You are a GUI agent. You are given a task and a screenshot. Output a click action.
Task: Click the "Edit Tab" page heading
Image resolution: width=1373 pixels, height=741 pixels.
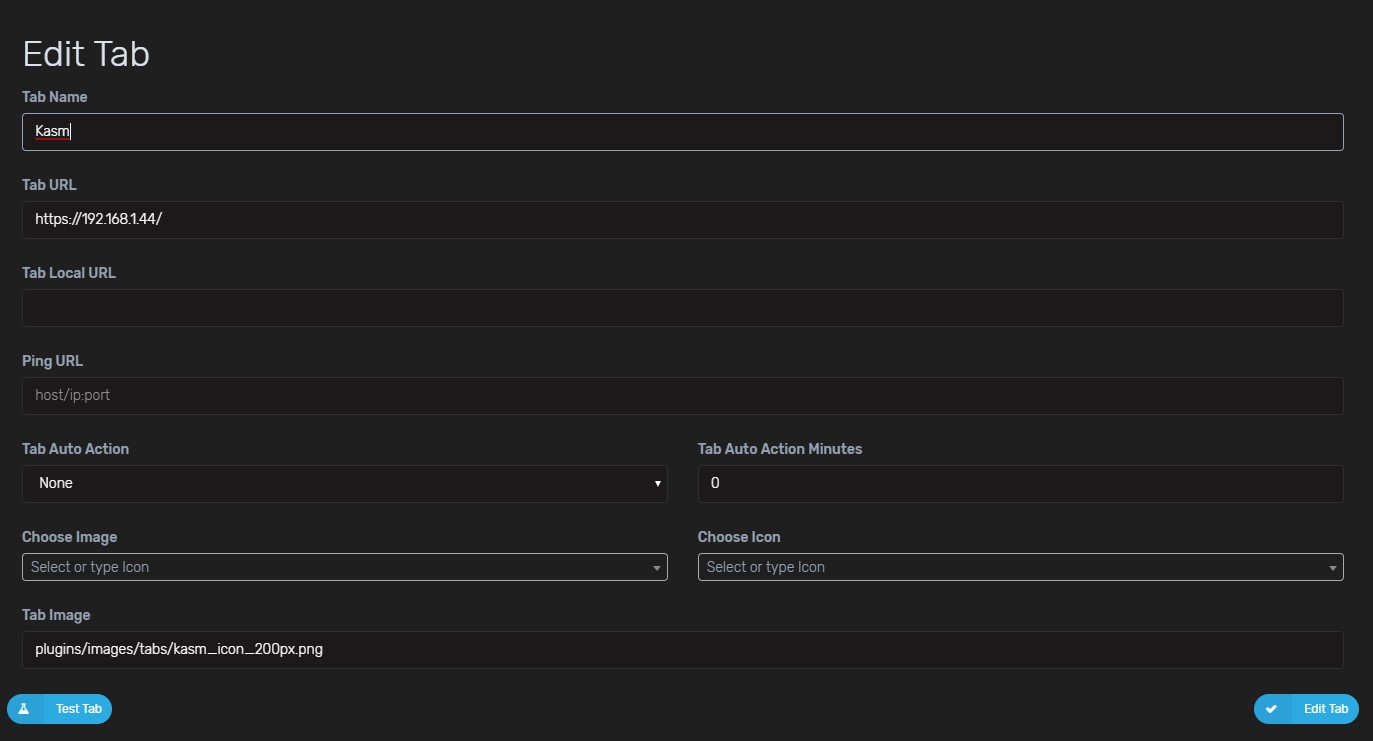86,54
